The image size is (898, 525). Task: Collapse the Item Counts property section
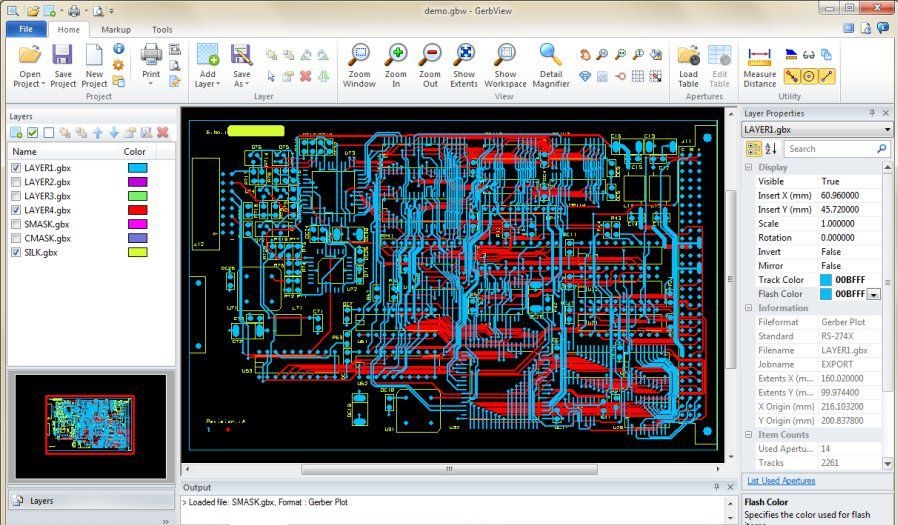coord(749,435)
